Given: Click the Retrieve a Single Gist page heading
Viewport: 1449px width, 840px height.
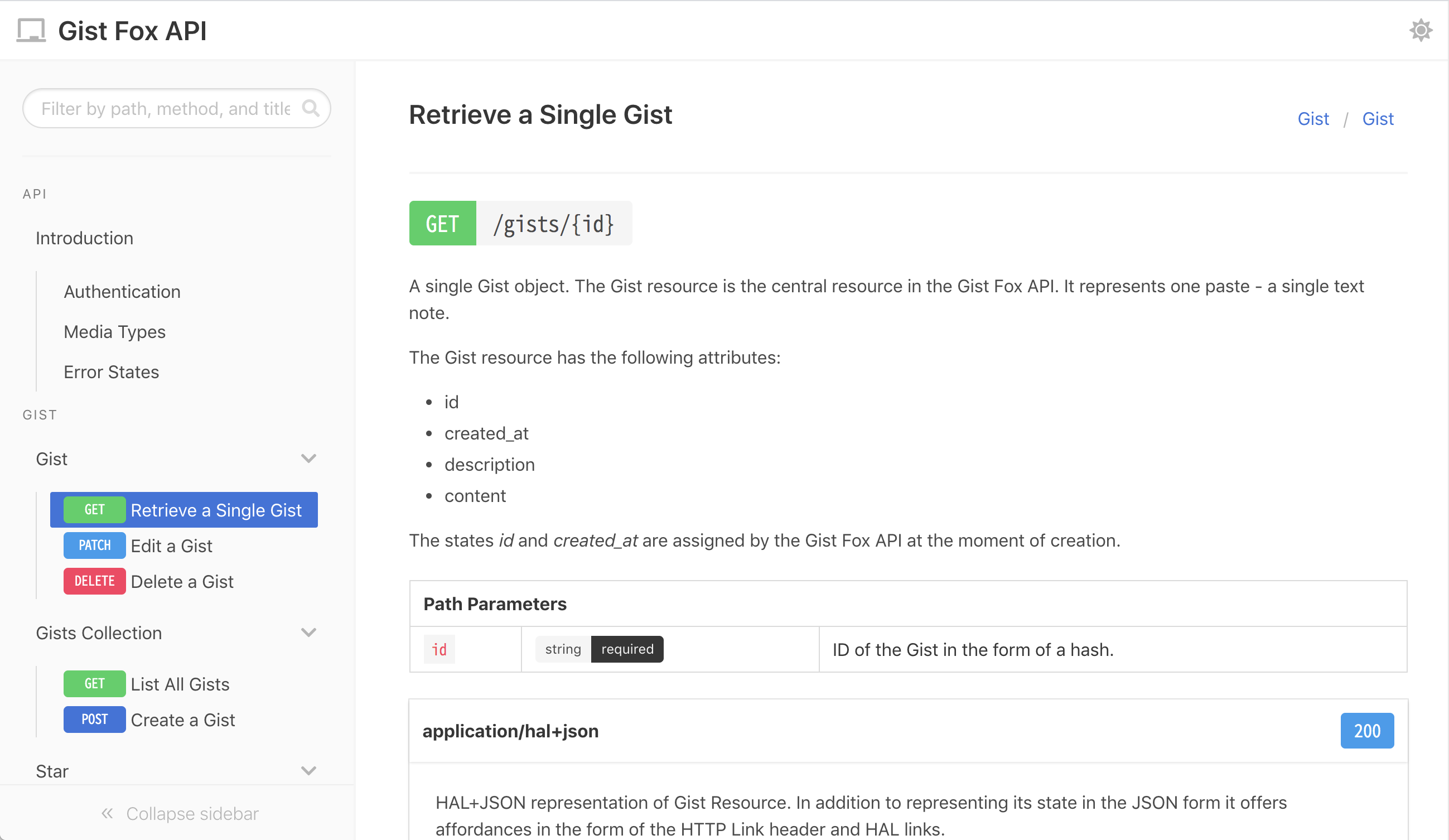Looking at the screenshot, I should click(x=540, y=114).
